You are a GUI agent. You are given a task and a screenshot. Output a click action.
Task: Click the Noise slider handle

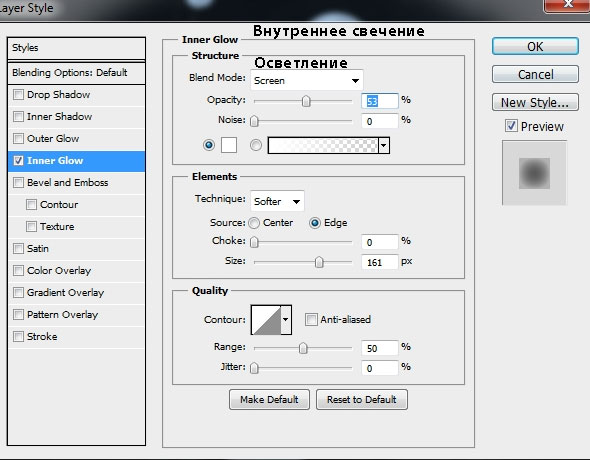[x=254, y=121]
